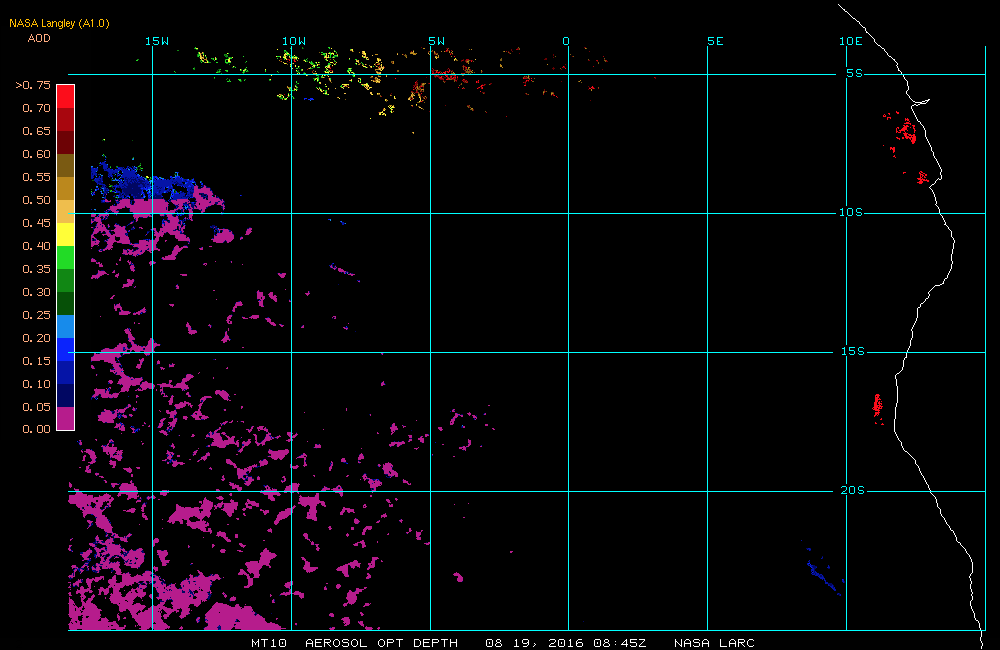
Task: Select the 08 19, 2016 08:45Z timestamp
Action: 566,643
